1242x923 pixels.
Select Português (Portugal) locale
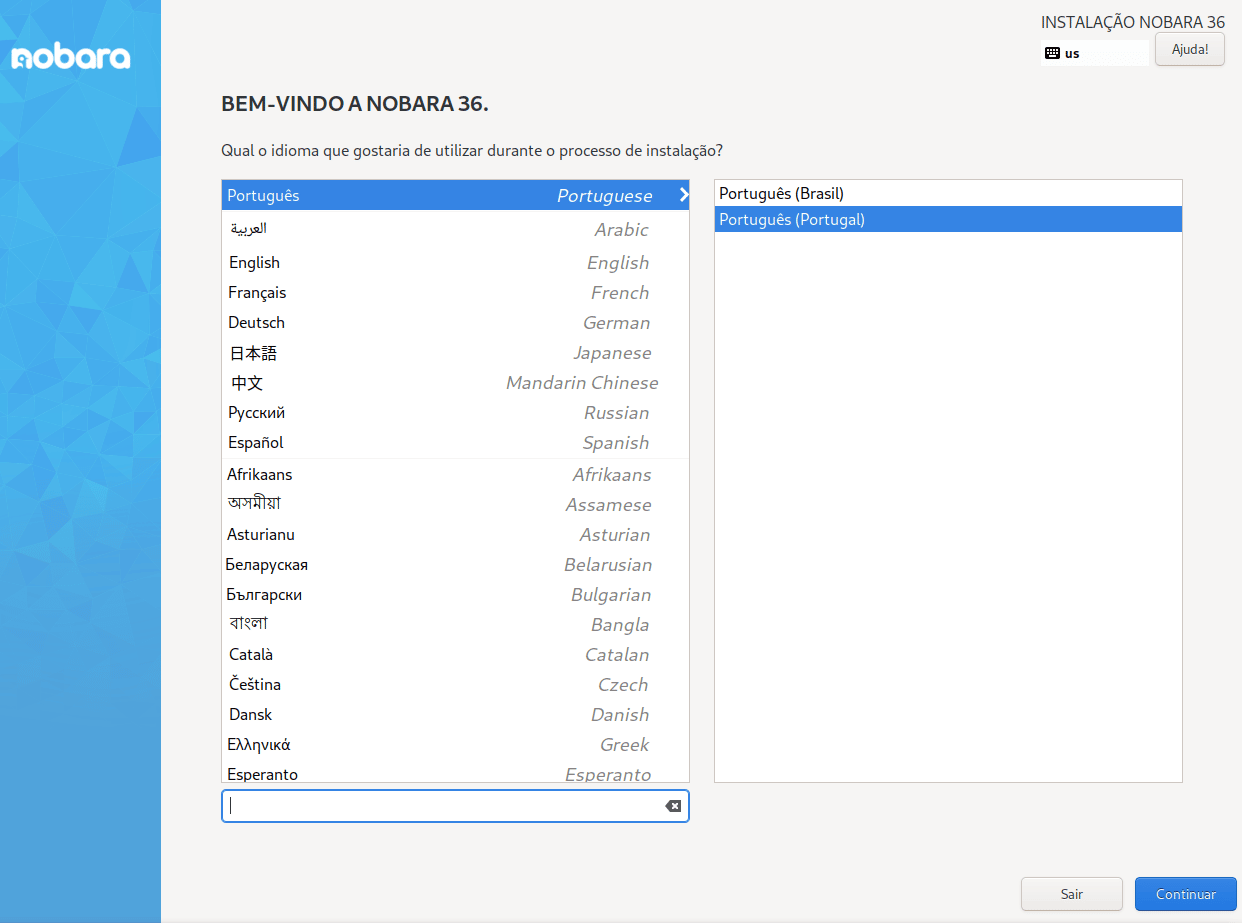click(x=948, y=219)
